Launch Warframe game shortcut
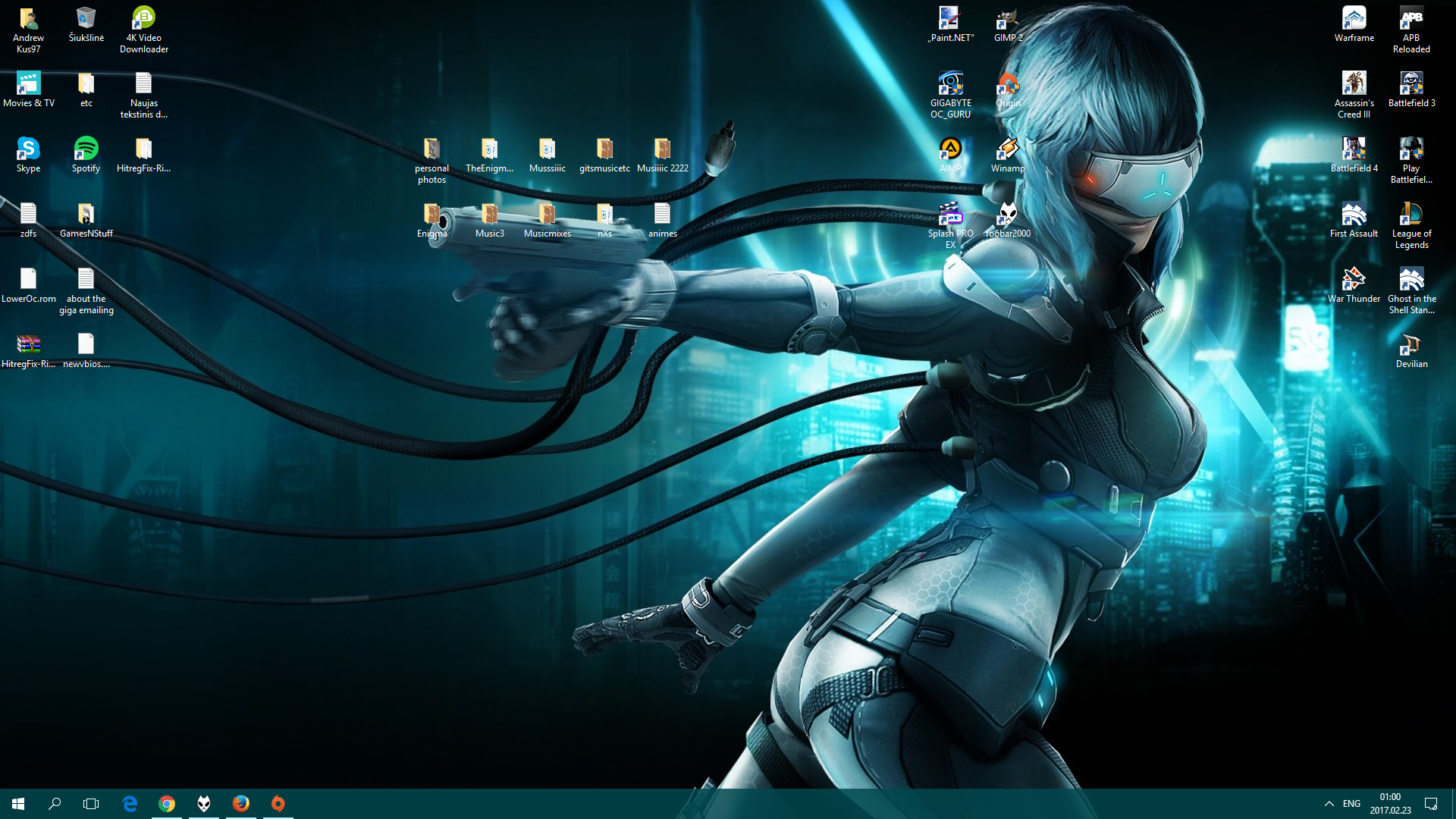 click(1354, 25)
